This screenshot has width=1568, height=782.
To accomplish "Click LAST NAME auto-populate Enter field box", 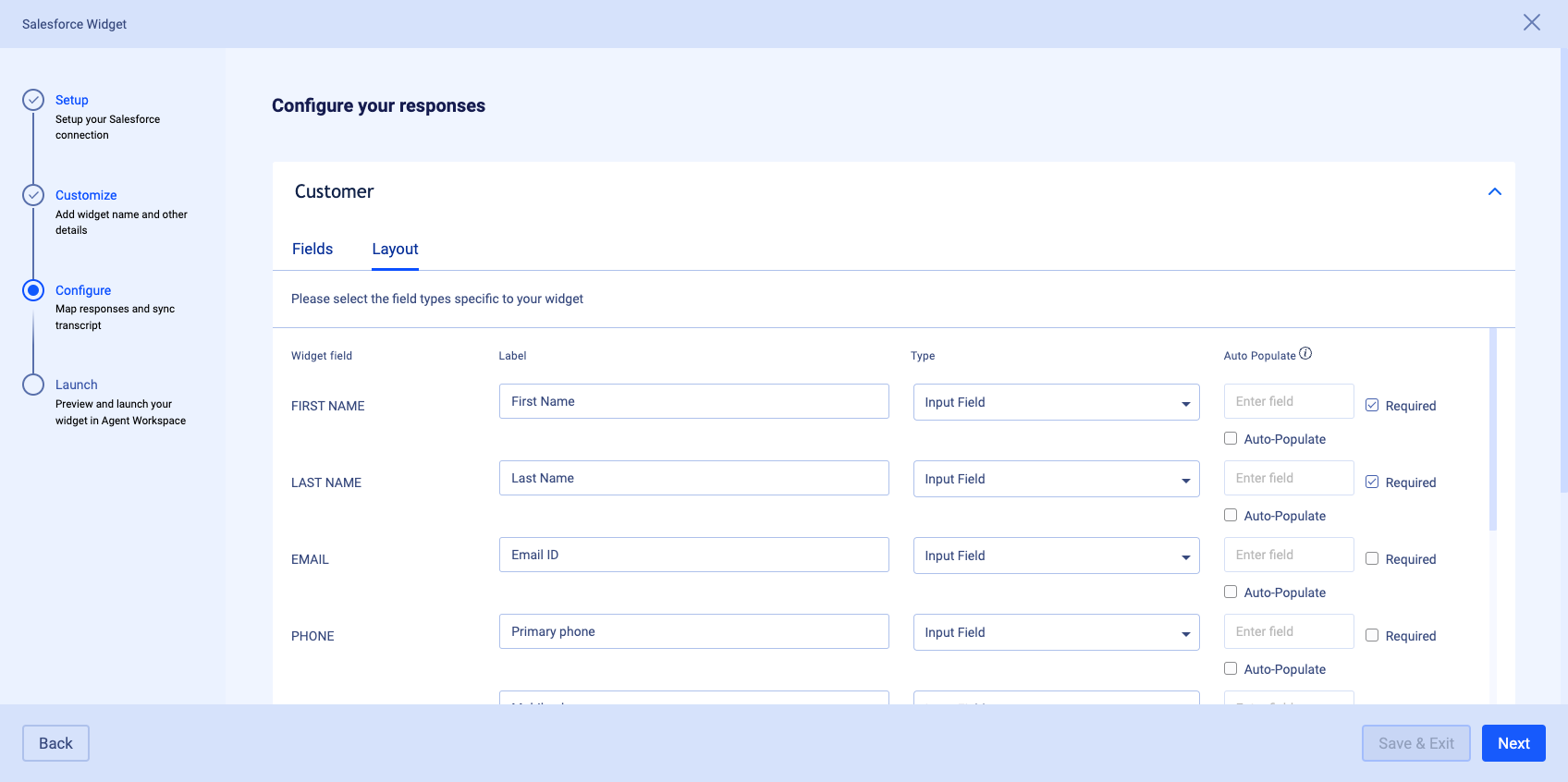I will (1289, 478).
